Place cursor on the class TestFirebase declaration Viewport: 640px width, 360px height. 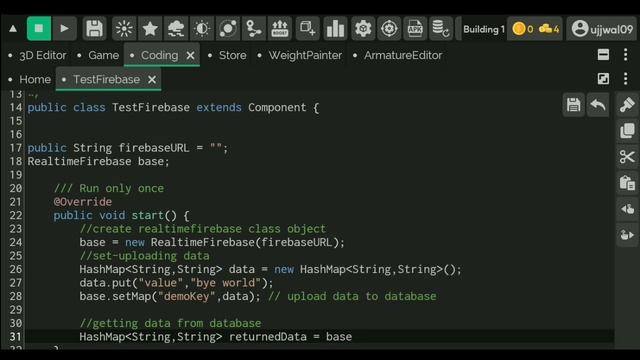pos(173,107)
